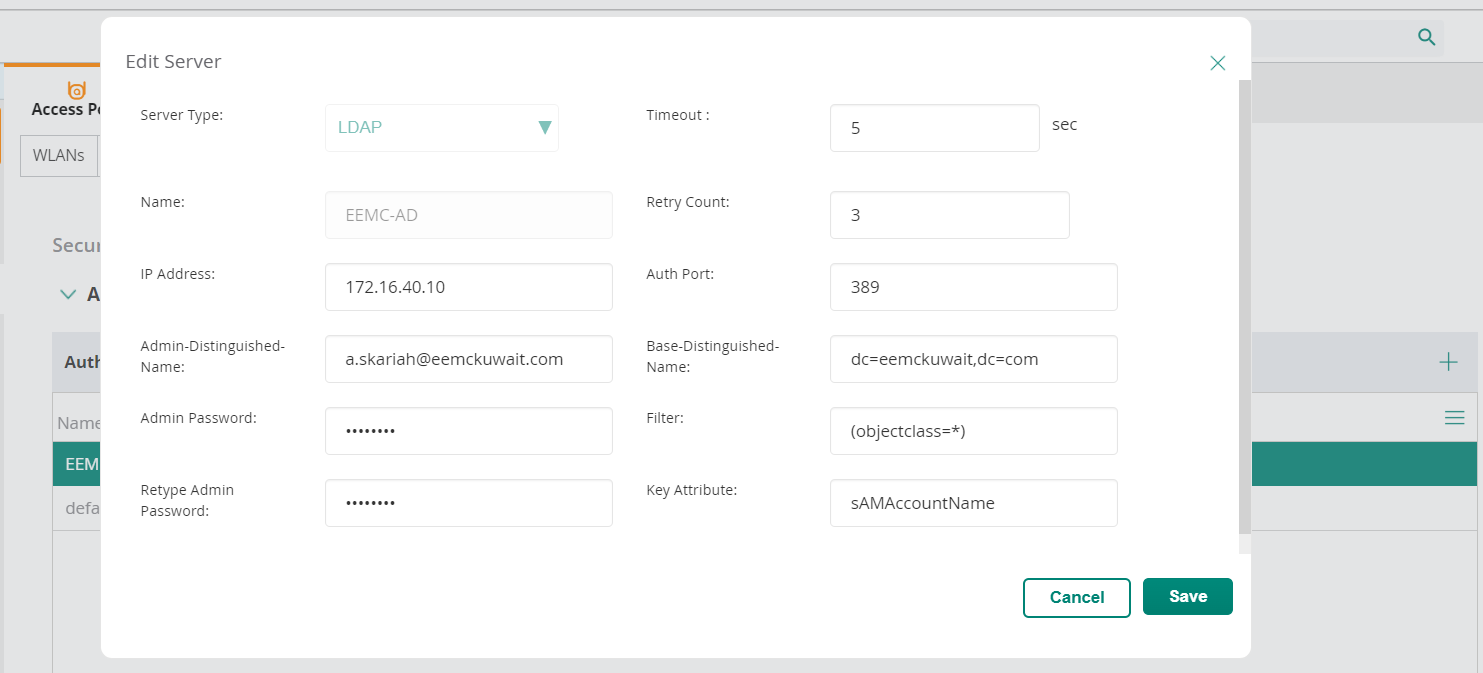Click the Retype Admin Password field

(468, 503)
